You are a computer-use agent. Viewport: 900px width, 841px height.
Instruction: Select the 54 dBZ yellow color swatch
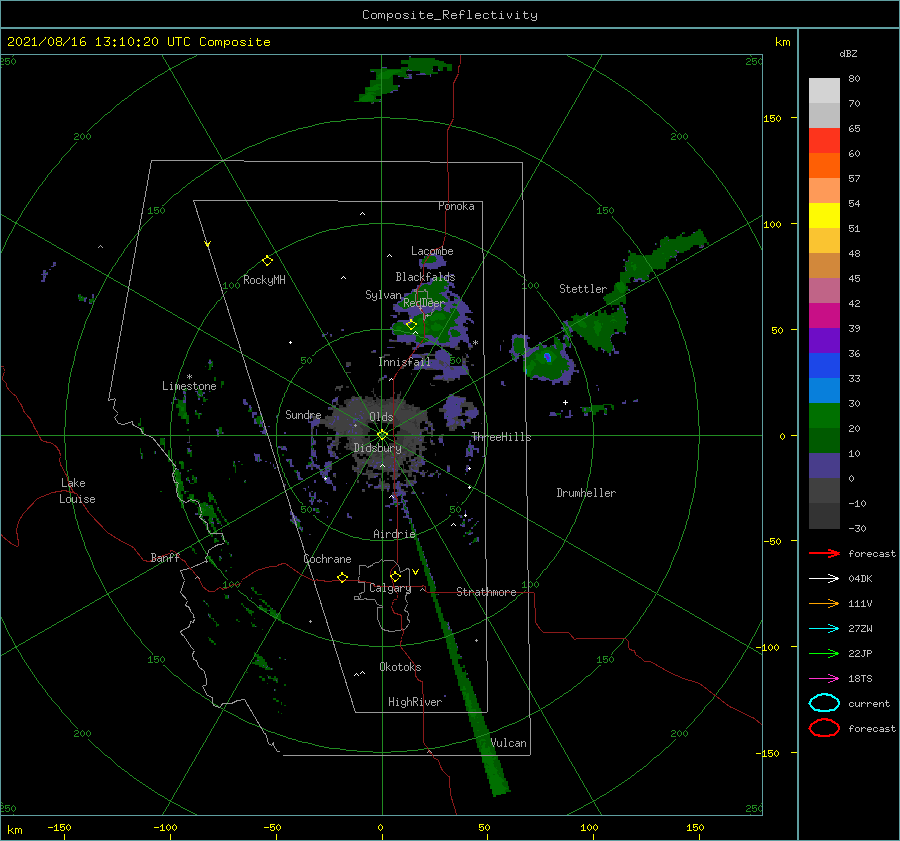pos(824,215)
